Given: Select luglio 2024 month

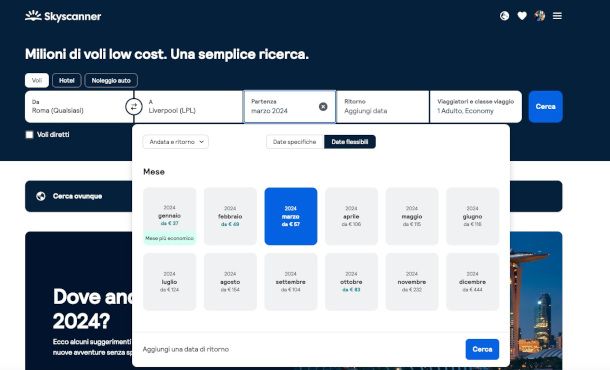Looking at the screenshot, I should click(170, 282).
